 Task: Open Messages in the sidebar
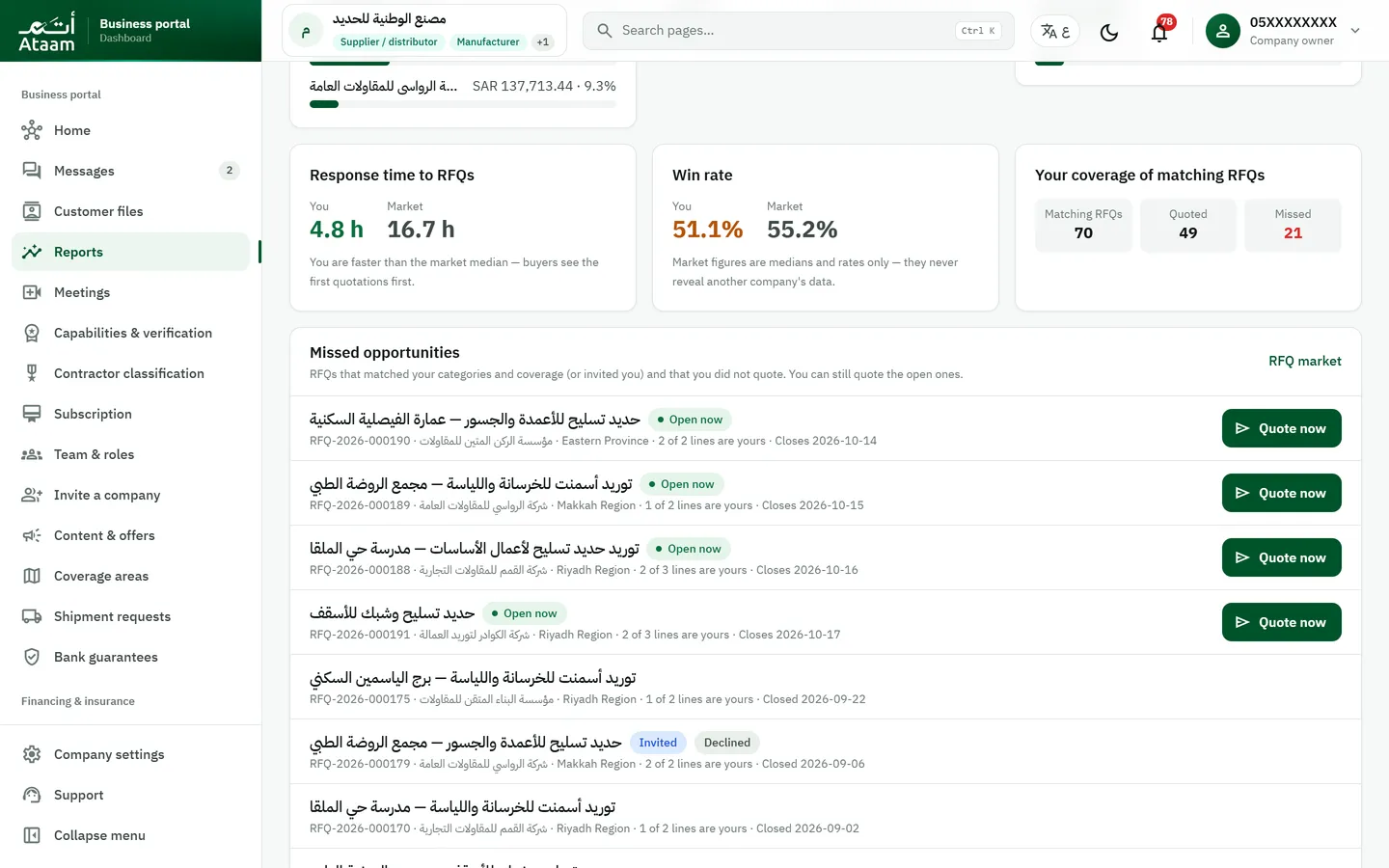tap(130, 171)
